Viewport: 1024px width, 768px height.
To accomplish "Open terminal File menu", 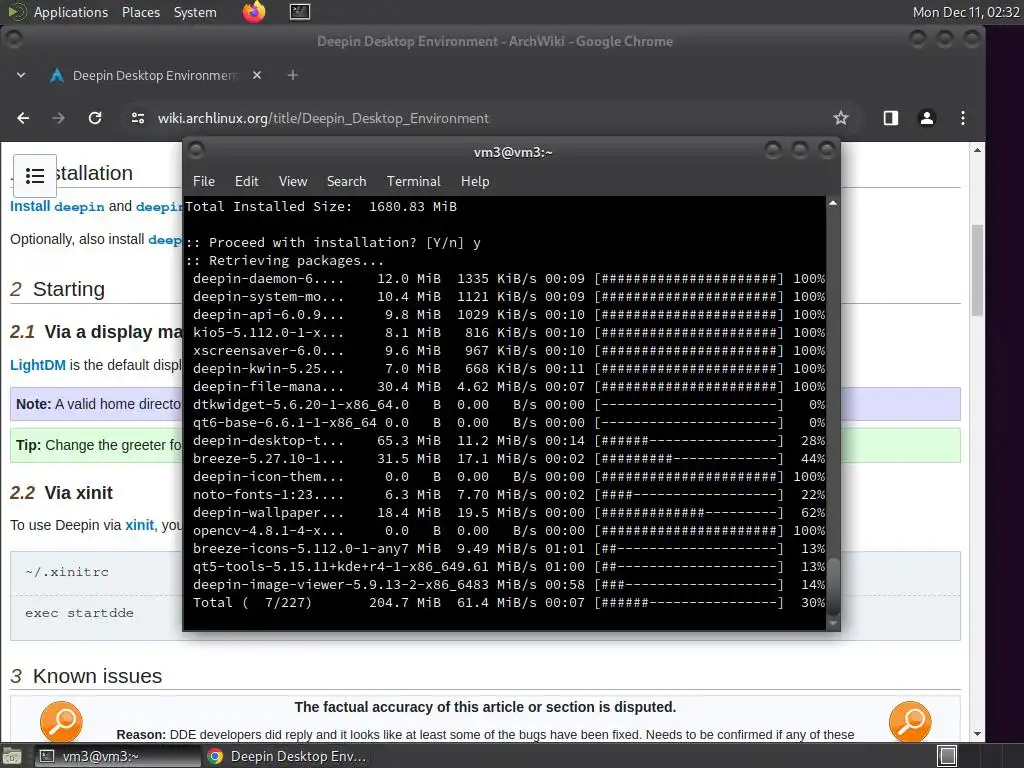I will (204, 182).
